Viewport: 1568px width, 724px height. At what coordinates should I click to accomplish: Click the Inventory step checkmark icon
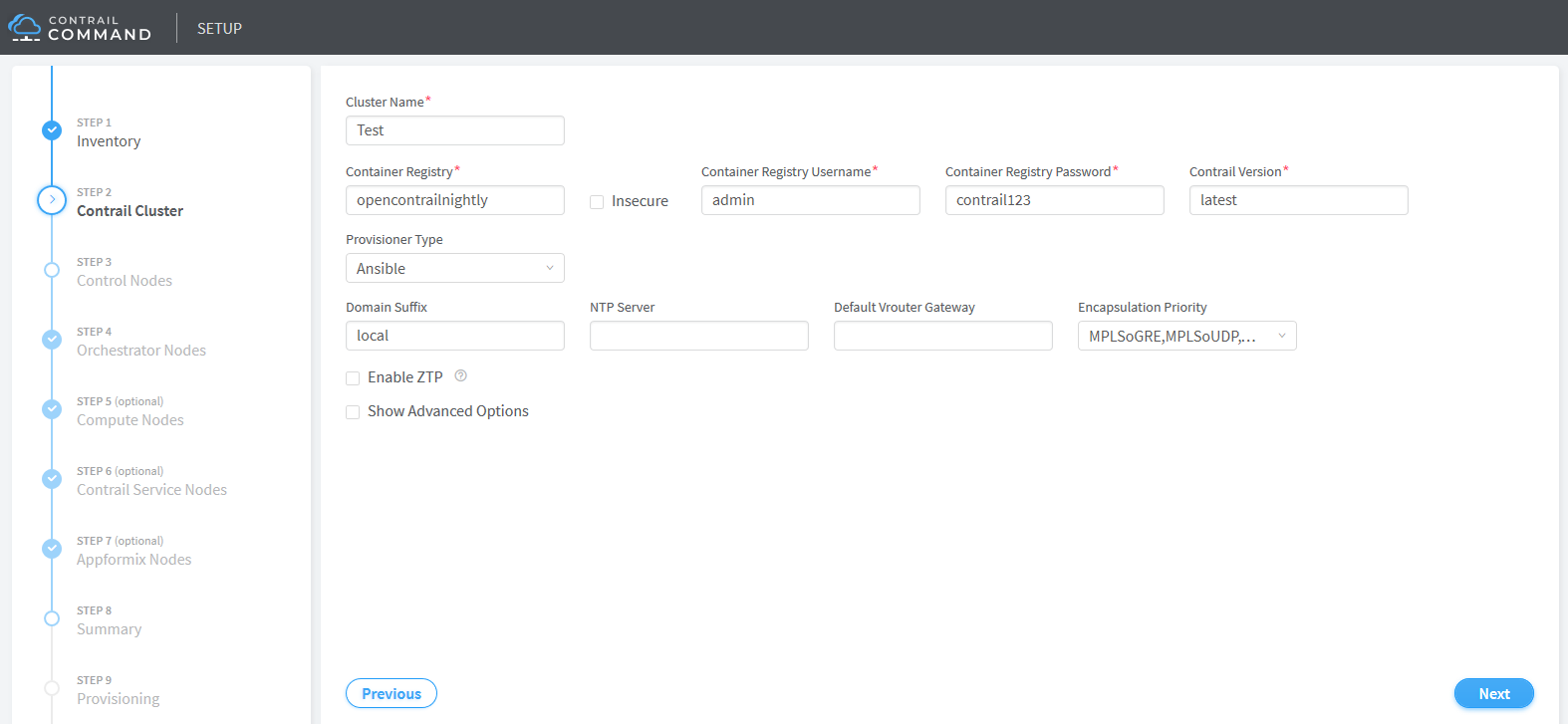click(x=52, y=130)
